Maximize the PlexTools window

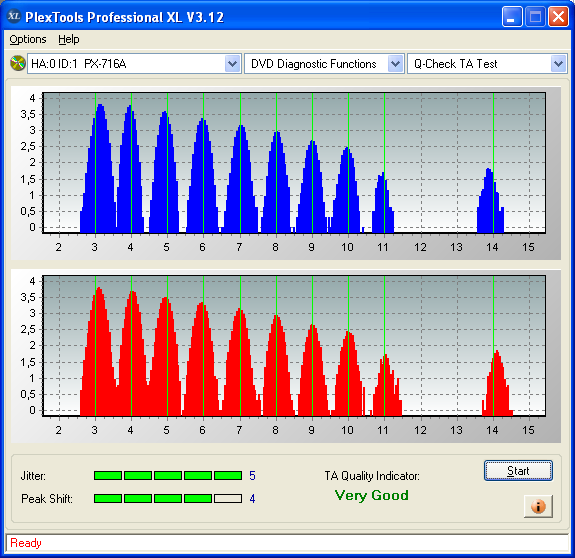535,17
